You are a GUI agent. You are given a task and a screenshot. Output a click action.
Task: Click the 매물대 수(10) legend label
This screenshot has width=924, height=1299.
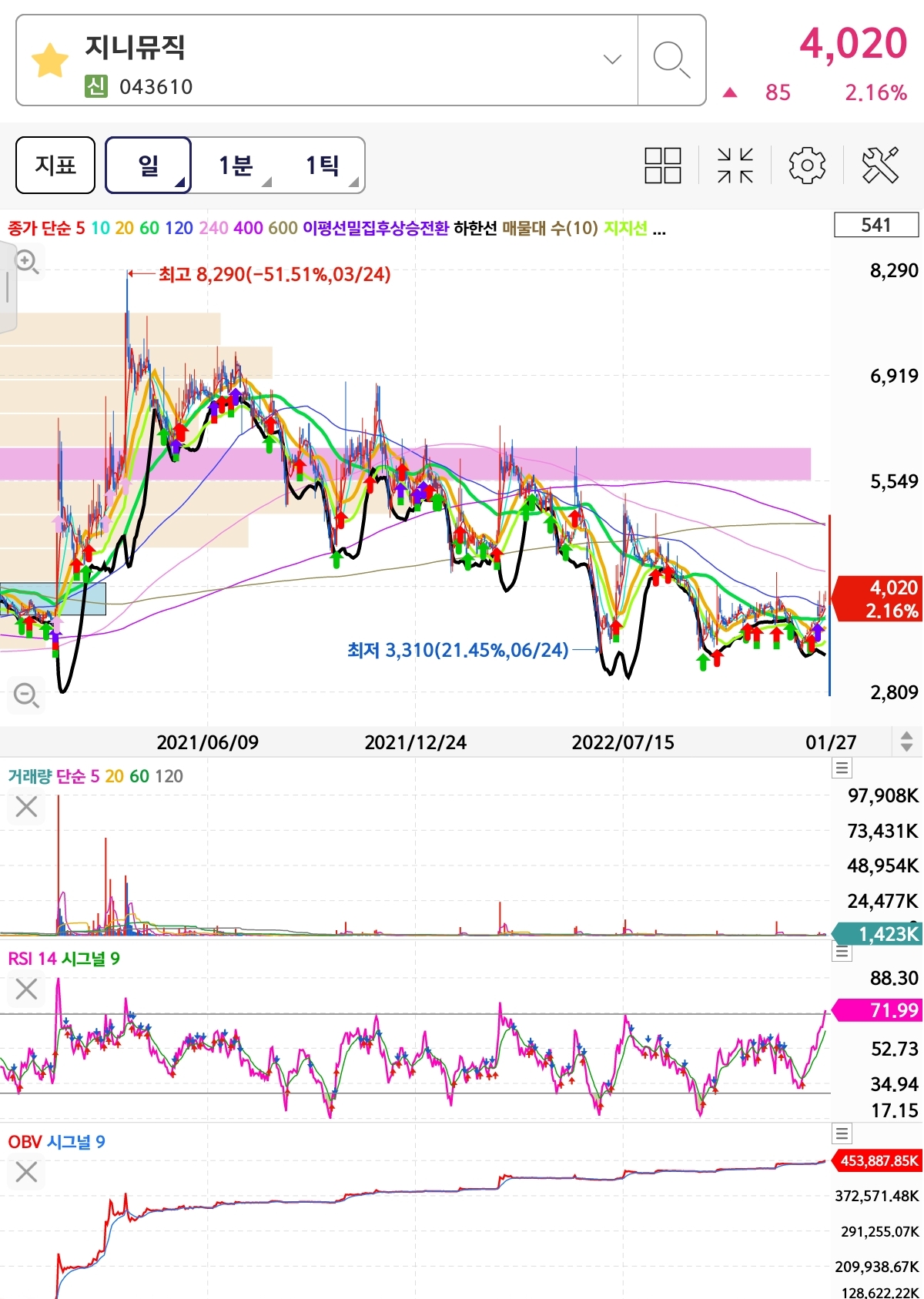pyautogui.click(x=550, y=229)
